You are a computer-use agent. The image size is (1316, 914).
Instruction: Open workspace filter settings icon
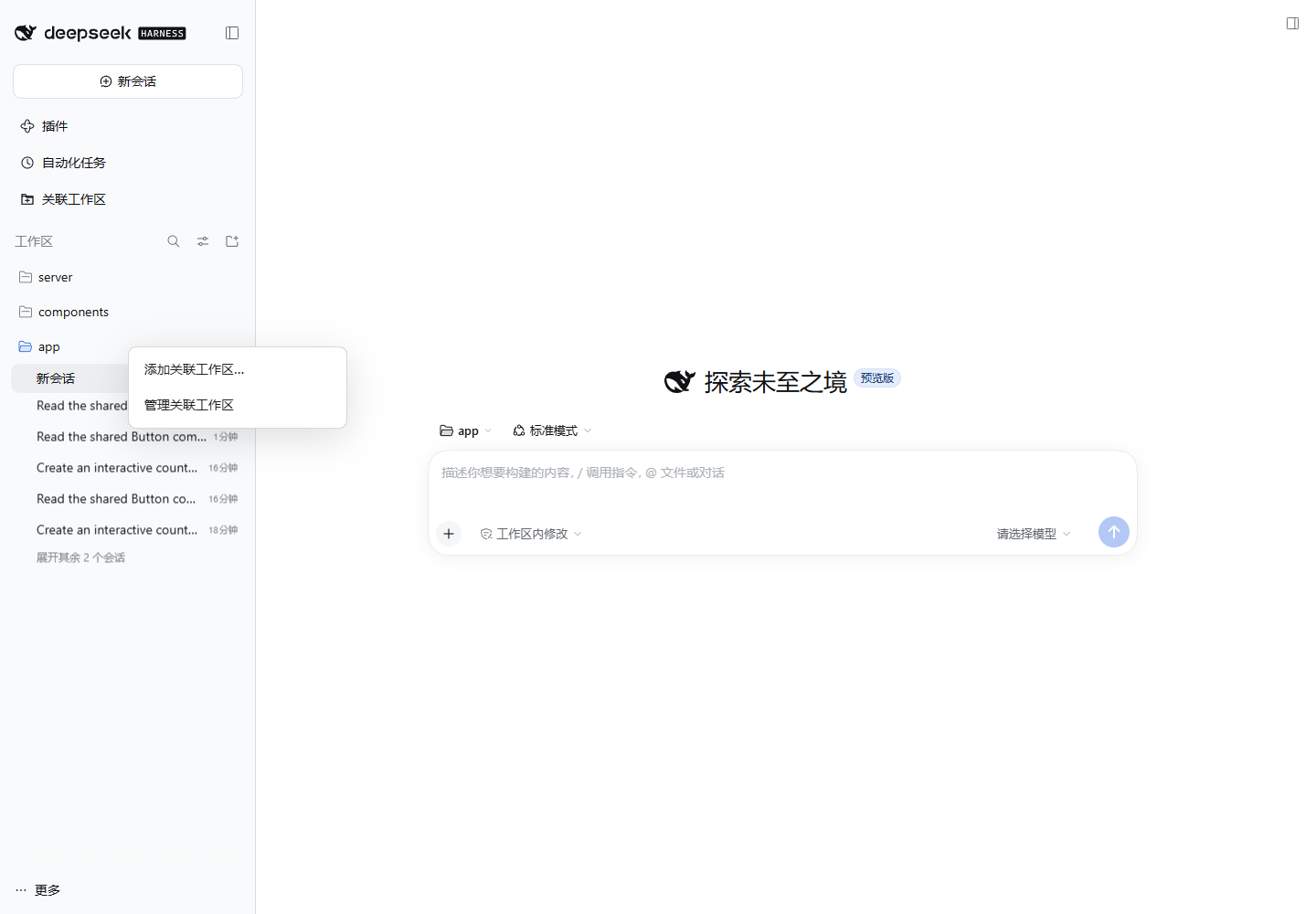(x=203, y=241)
